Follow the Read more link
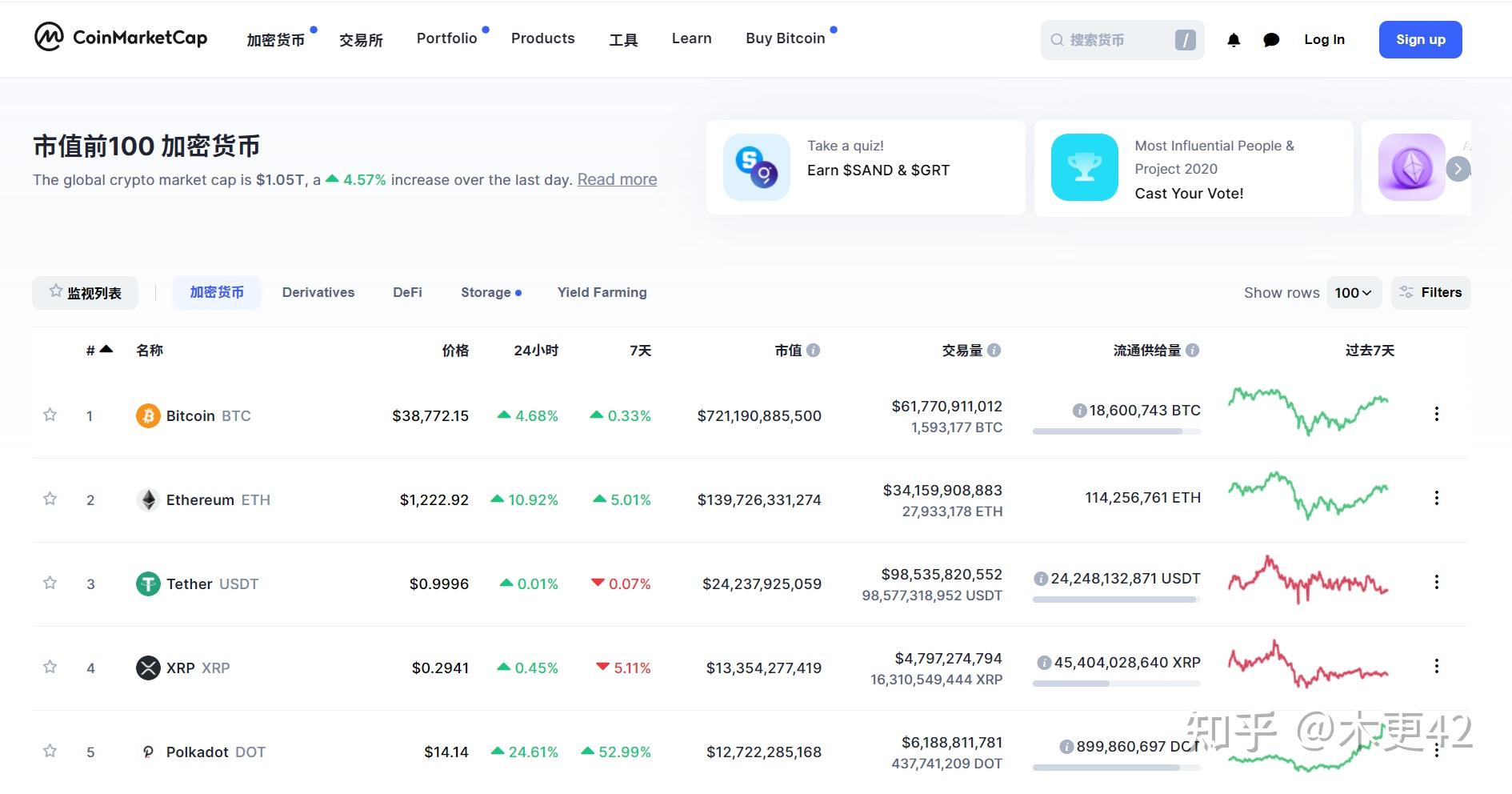The width and height of the screenshot is (1512, 794). [617, 179]
